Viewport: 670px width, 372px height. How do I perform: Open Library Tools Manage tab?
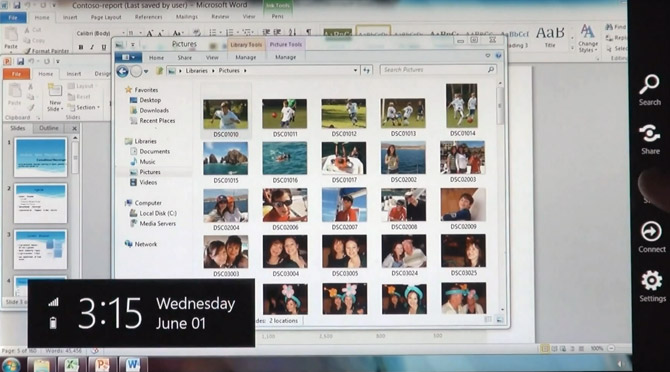(246, 57)
